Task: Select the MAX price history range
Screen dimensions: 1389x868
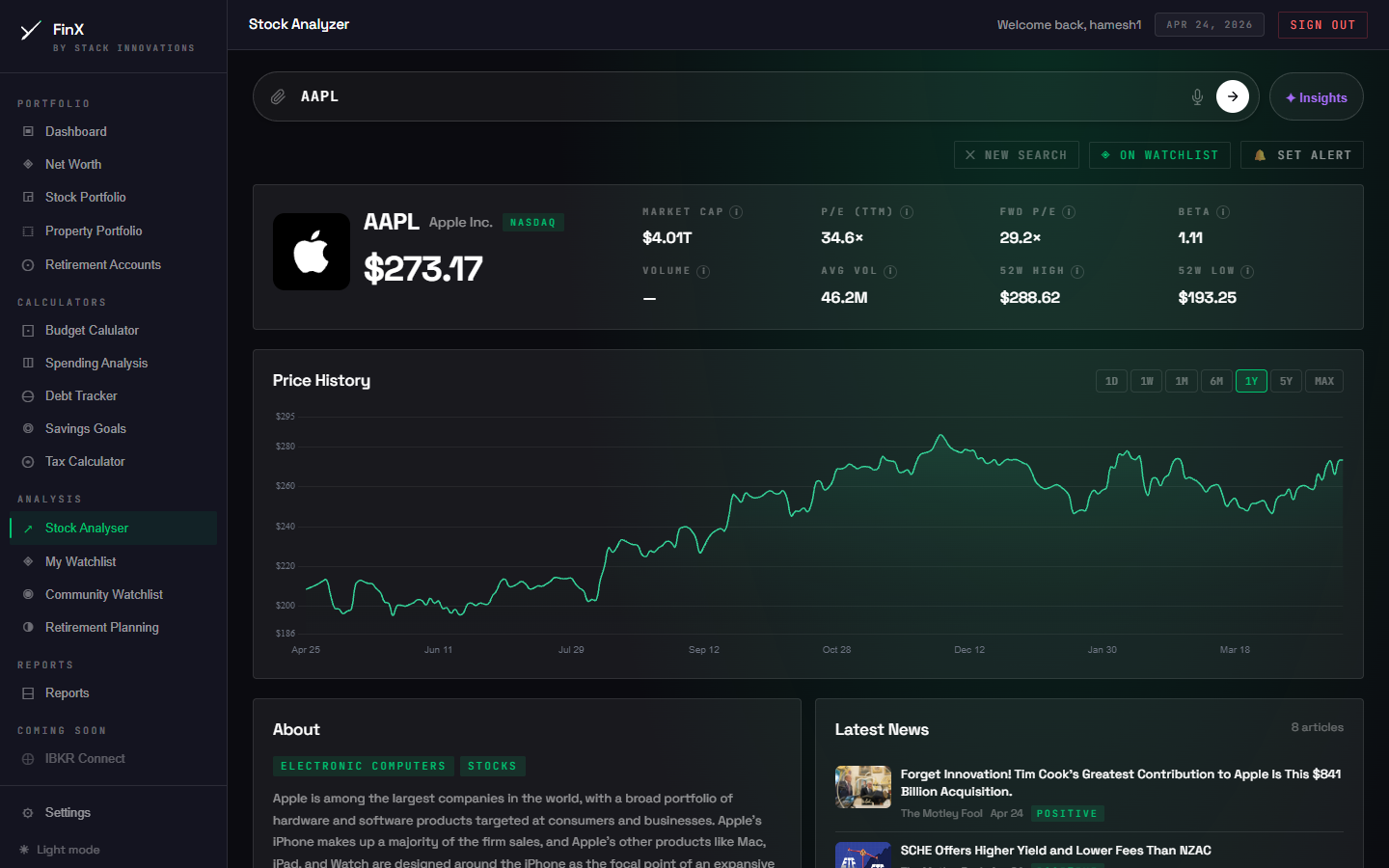Action: point(1324,381)
